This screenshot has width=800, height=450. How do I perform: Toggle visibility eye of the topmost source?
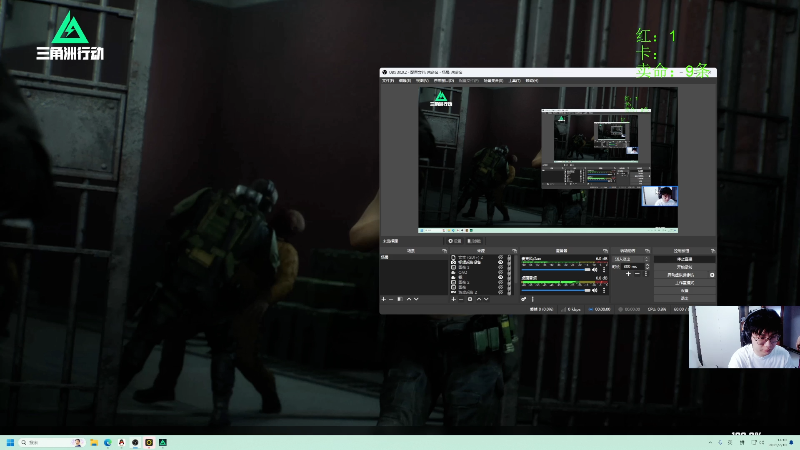pyautogui.click(x=501, y=257)
